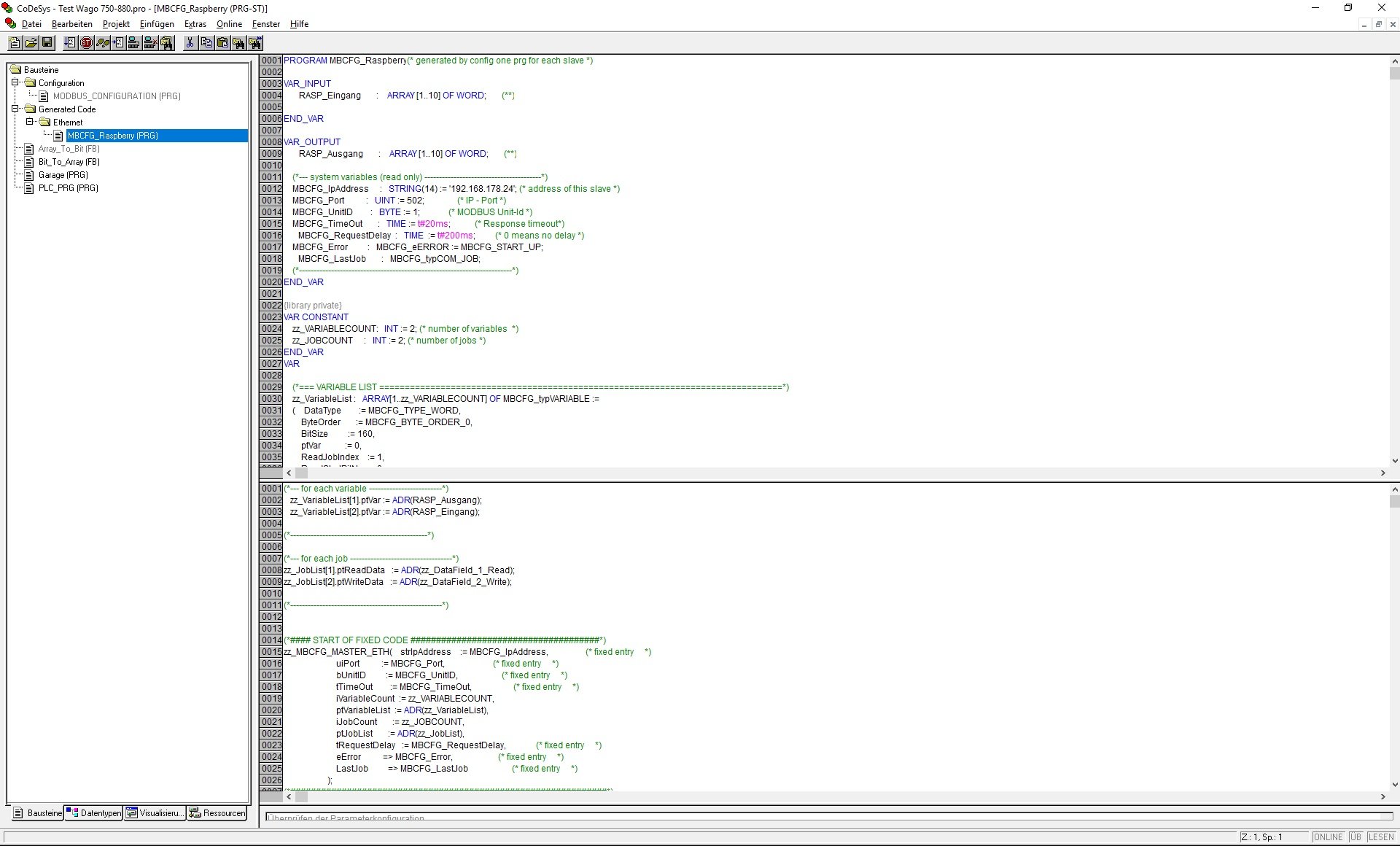1400x846 pixels.
Task: Click the single step footprints icon
Action: [x=103, y=43]
